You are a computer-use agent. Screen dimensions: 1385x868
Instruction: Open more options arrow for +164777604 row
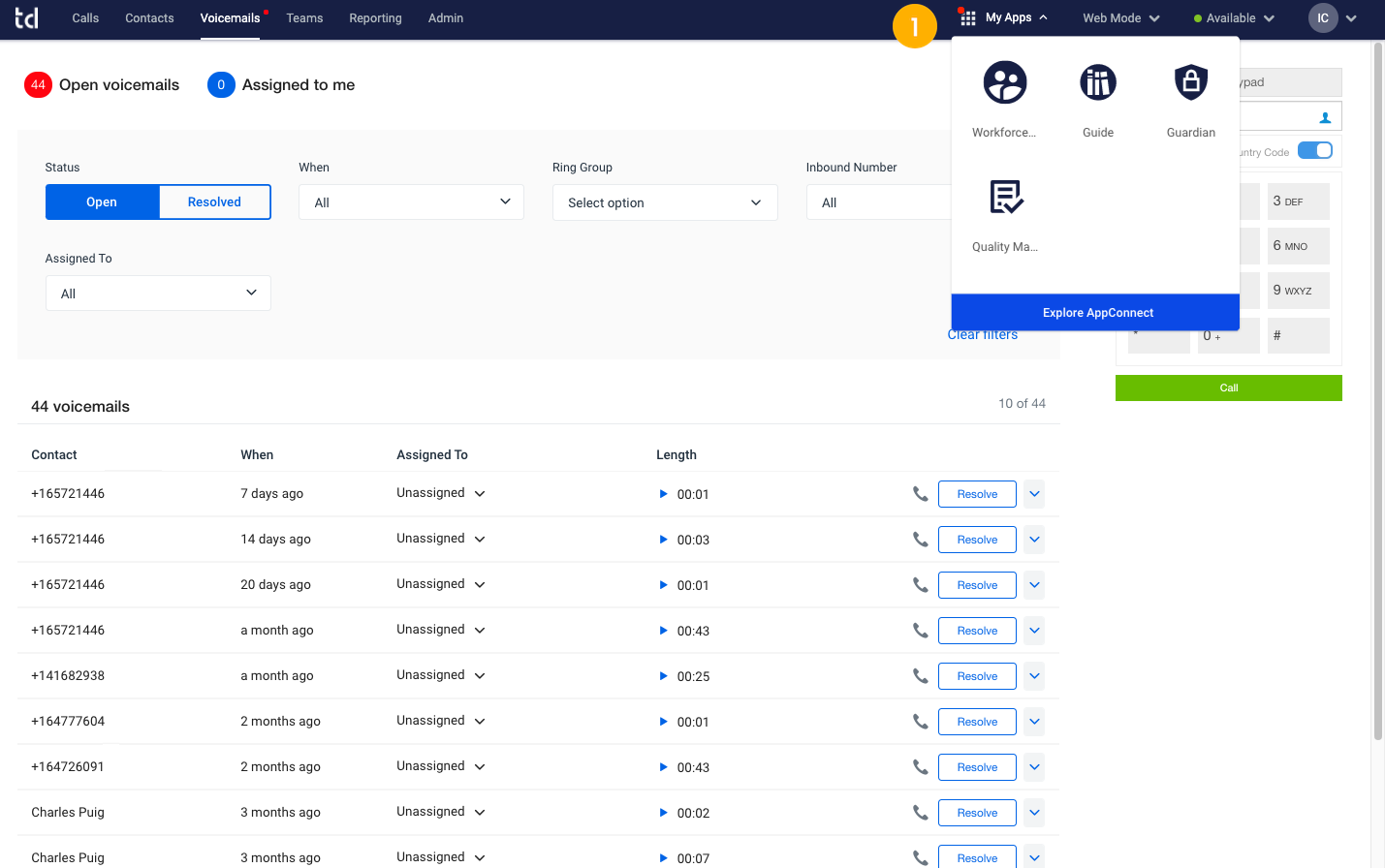[1034, 722]
